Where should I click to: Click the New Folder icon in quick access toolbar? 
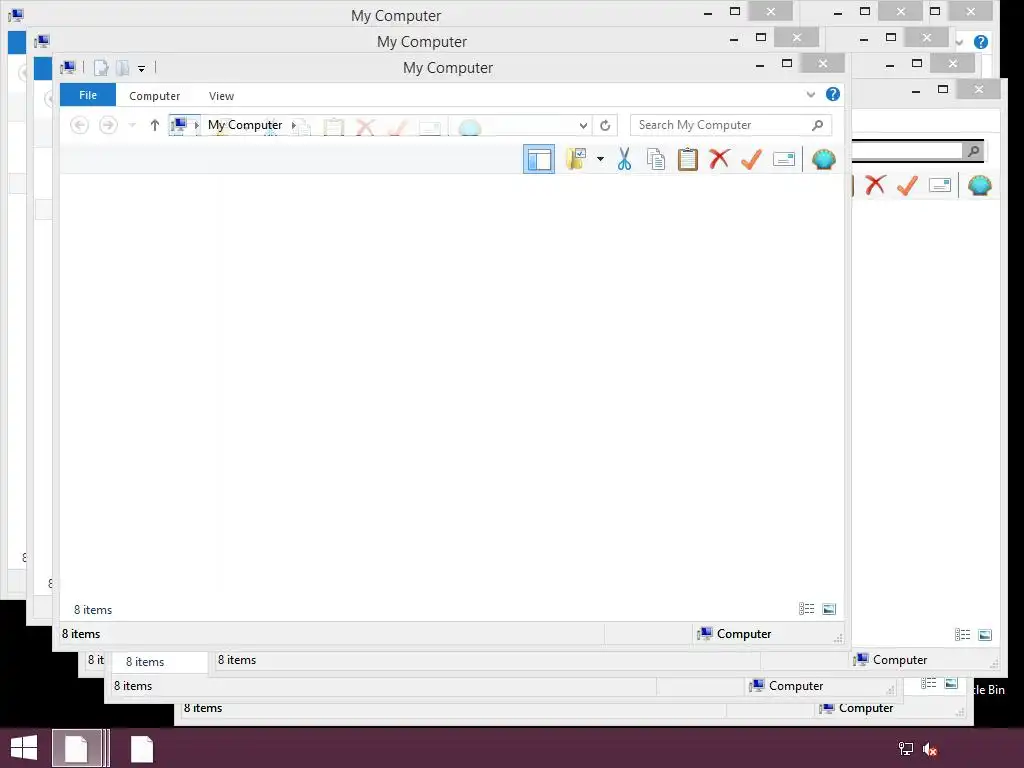122,68
